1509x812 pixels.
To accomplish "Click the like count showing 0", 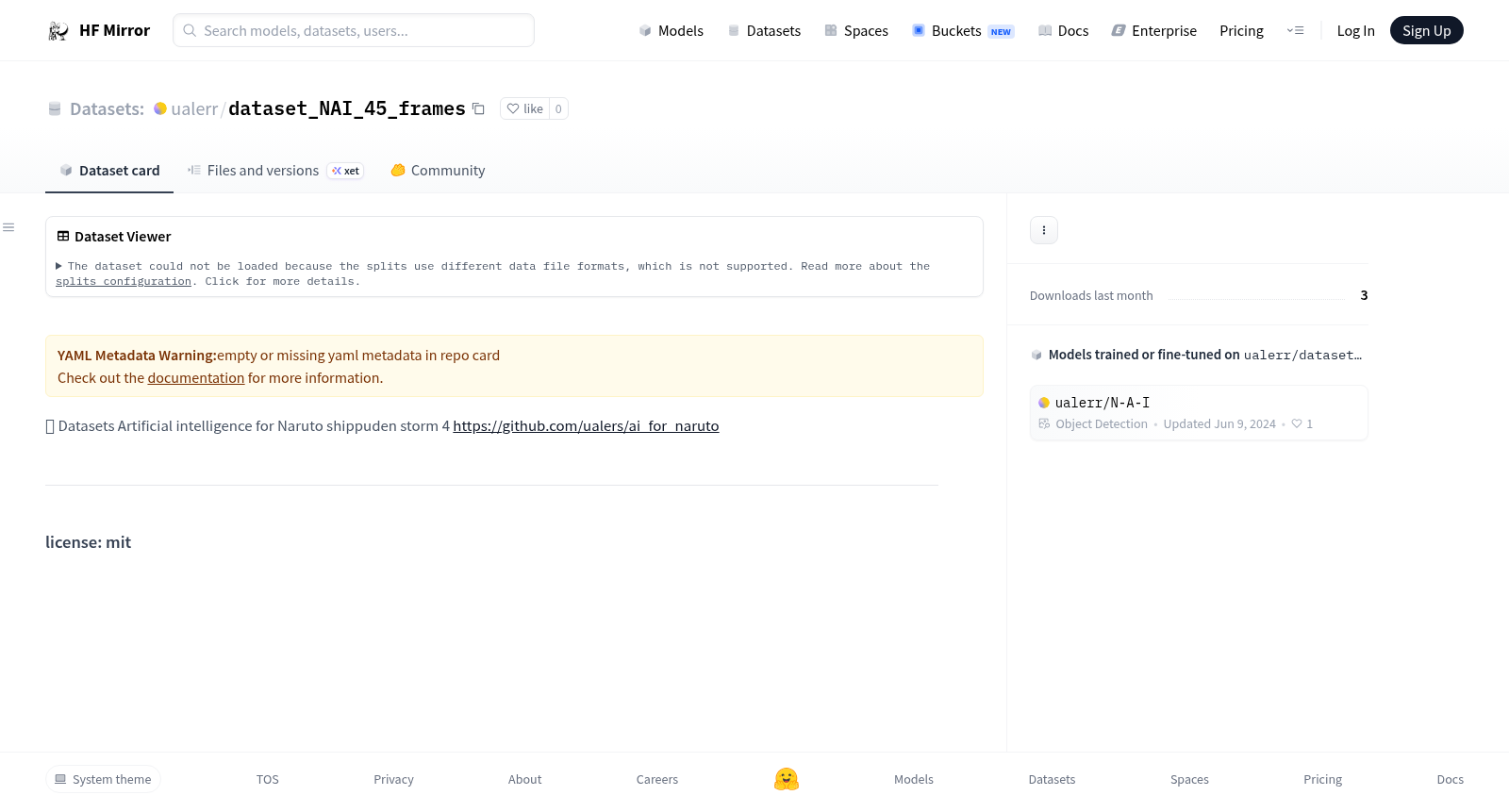I will pos(558,109).
